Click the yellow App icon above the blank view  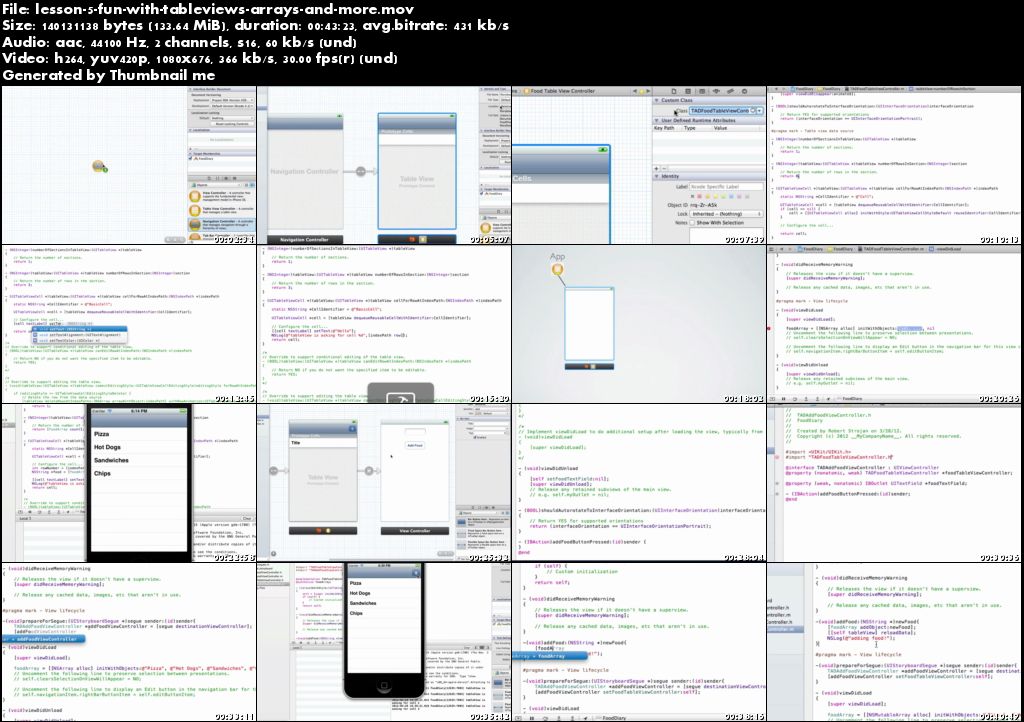pos(558,270)
